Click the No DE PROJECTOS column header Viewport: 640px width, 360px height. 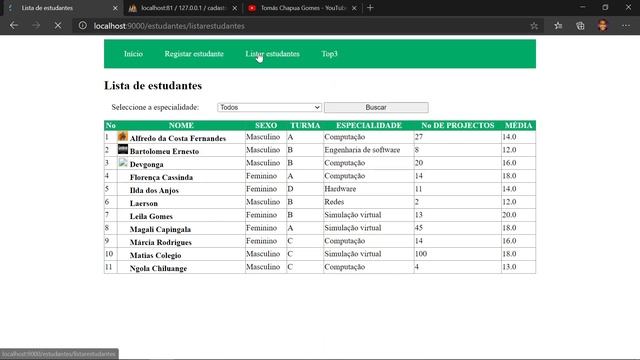[458, 125]
